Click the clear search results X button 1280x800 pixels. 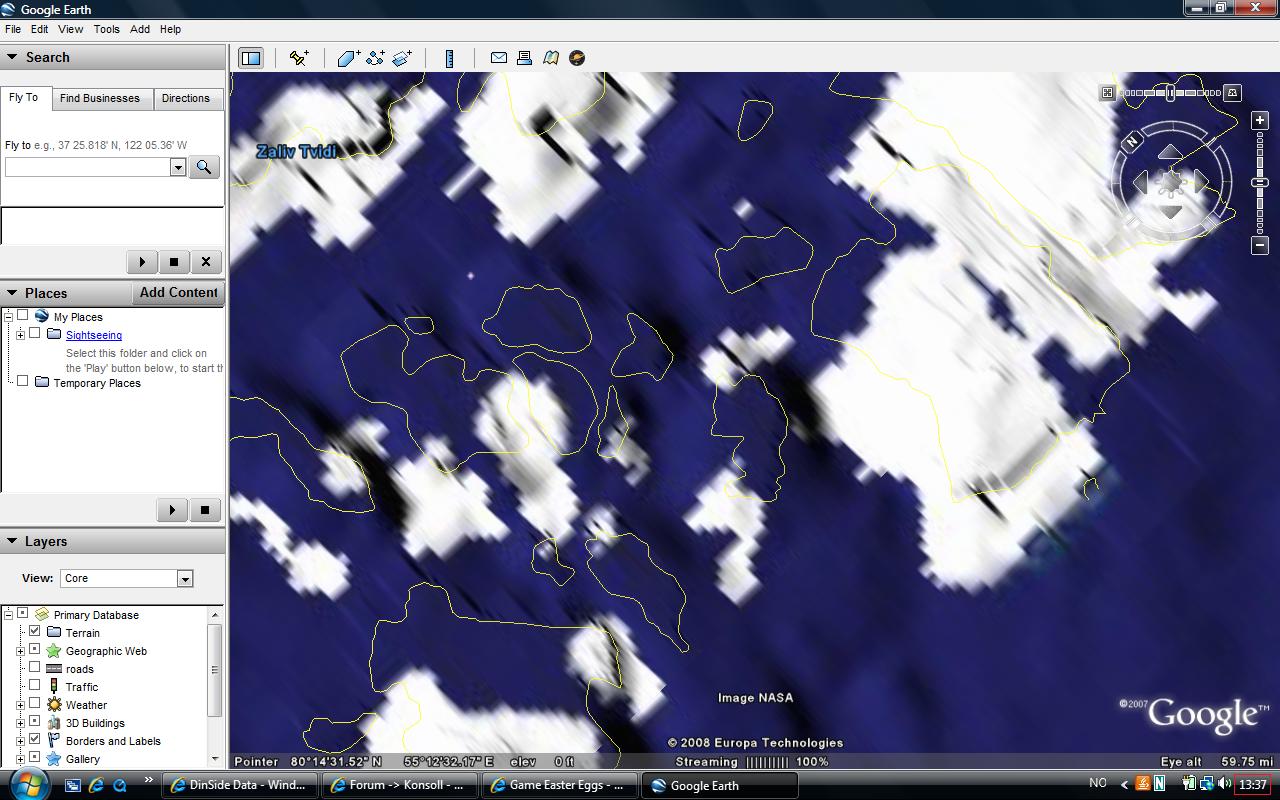point(206,262)
